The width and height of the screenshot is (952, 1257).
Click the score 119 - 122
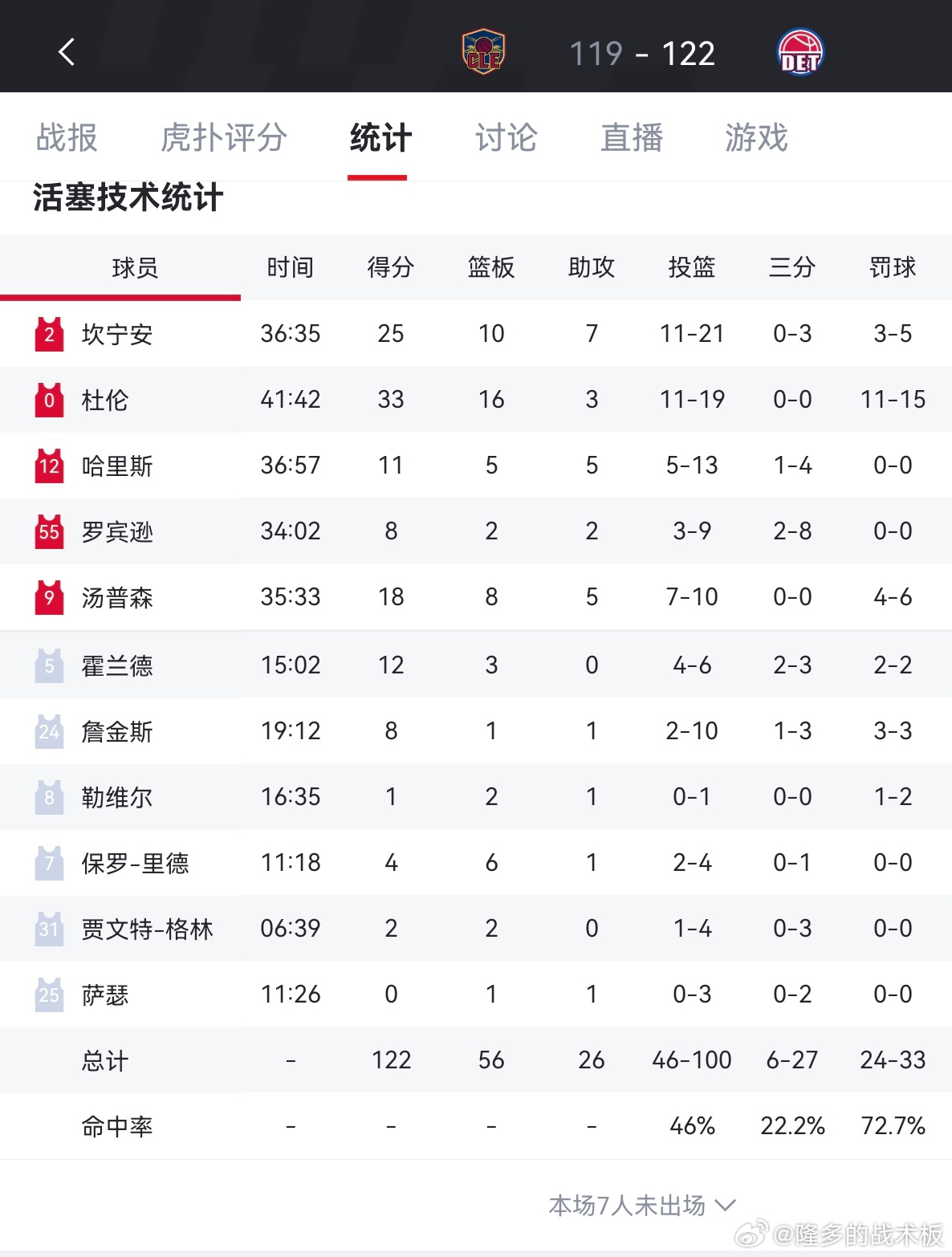[642, 51]
